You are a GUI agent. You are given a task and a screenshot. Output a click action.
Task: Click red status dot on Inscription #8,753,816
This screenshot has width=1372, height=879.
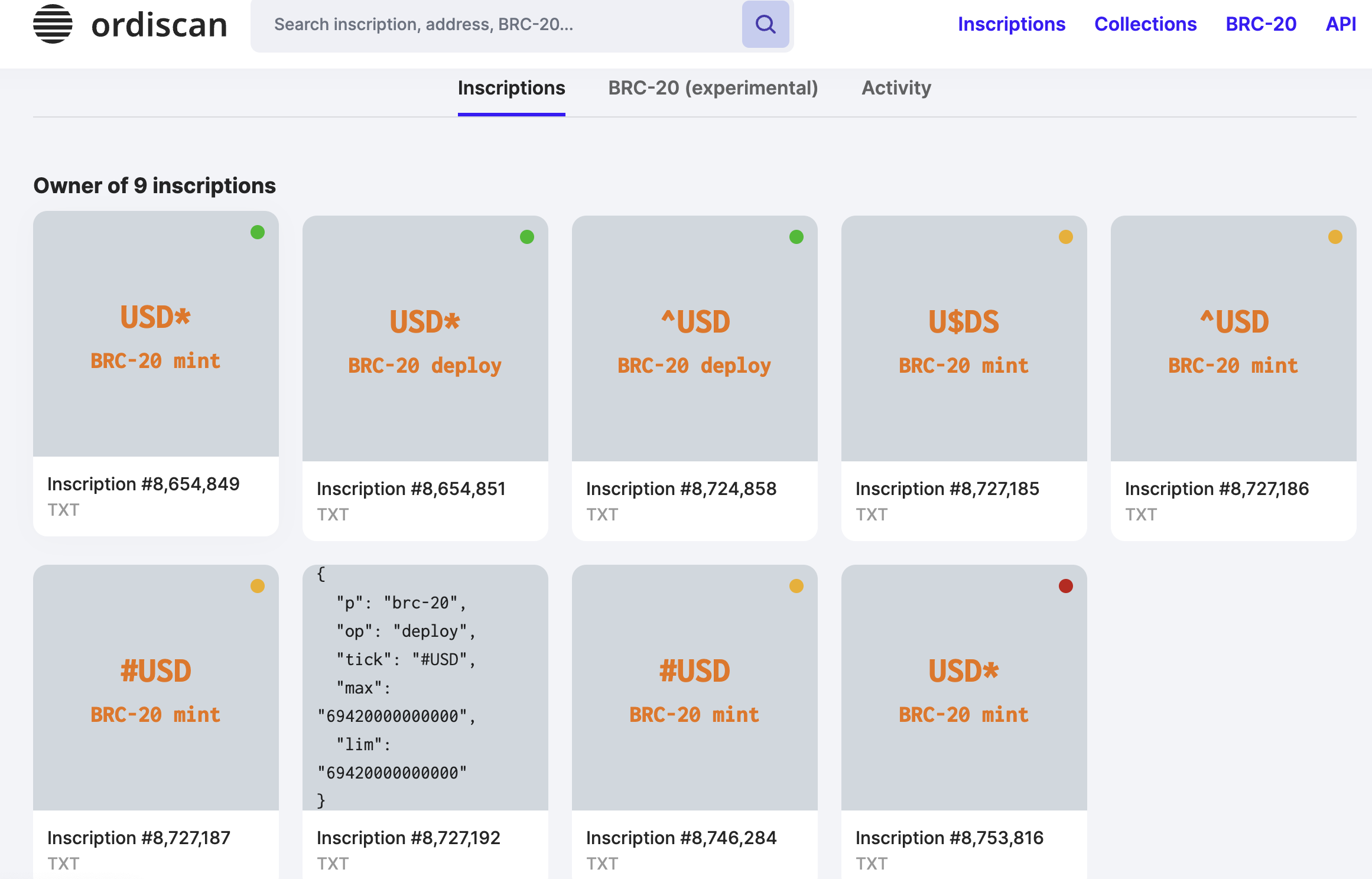pyautogui.click(x=1066, y=586)
